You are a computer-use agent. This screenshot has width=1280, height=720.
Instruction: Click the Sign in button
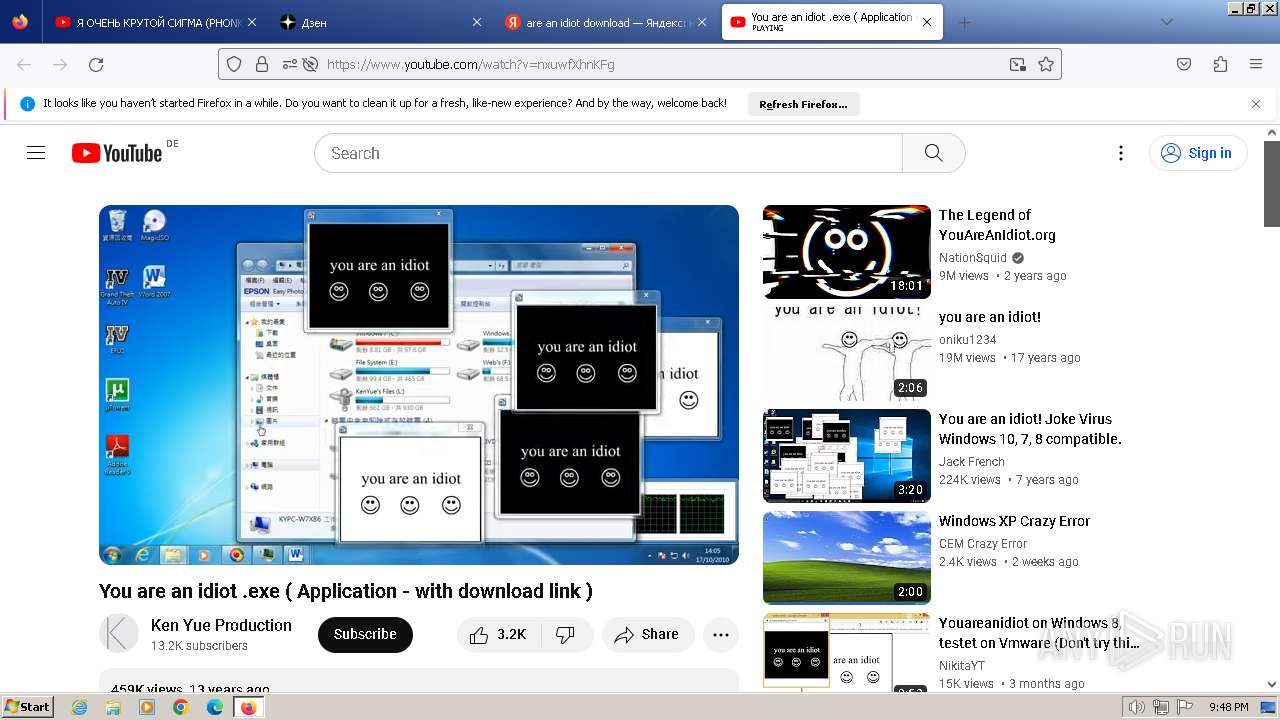click(1198, 153)
